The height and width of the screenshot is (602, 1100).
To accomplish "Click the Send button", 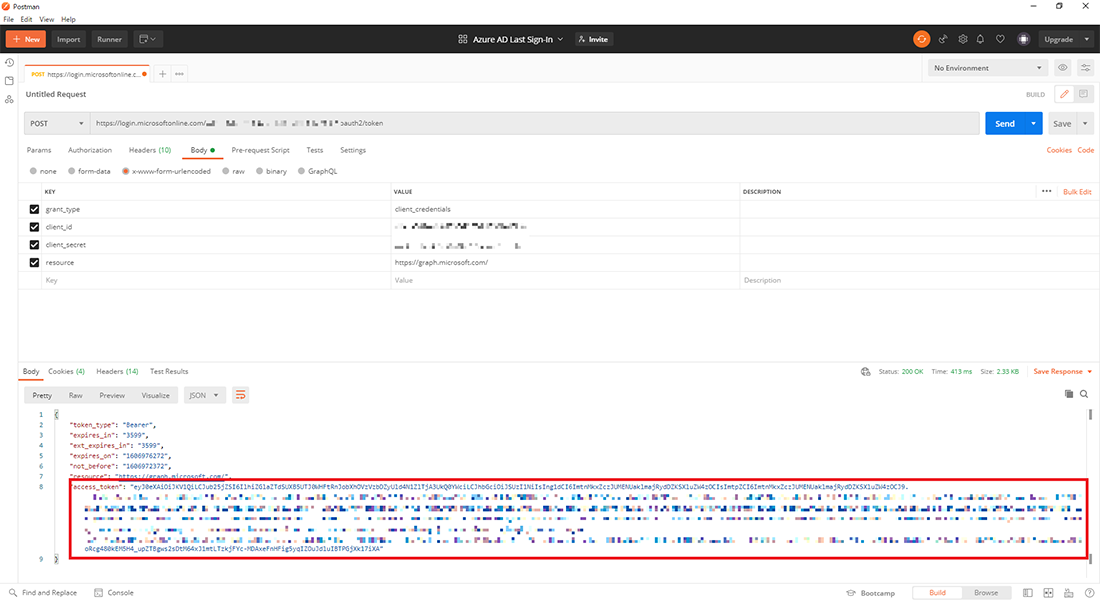I will pyautogui.click(x=1005, y=123).
